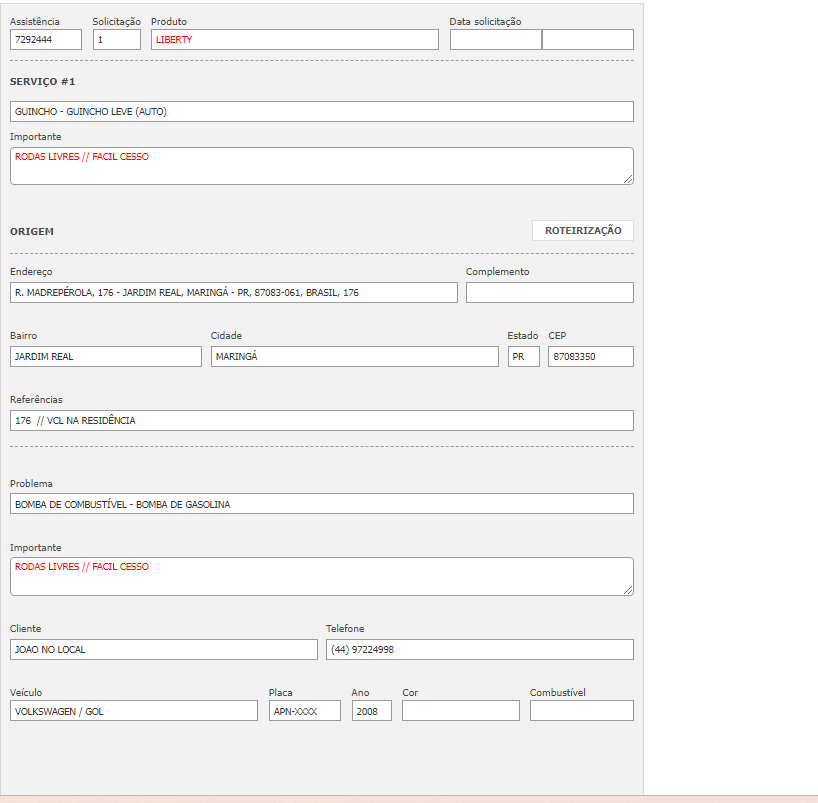The height and width of the screenshot is (803, 818).
Task: Select the Referências field VCL NA RESIDÊNCIA
Action: click(322, 421)
